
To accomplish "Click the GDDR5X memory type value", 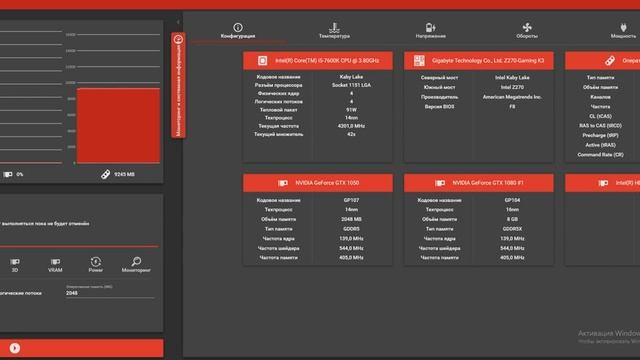I will 512,229.
